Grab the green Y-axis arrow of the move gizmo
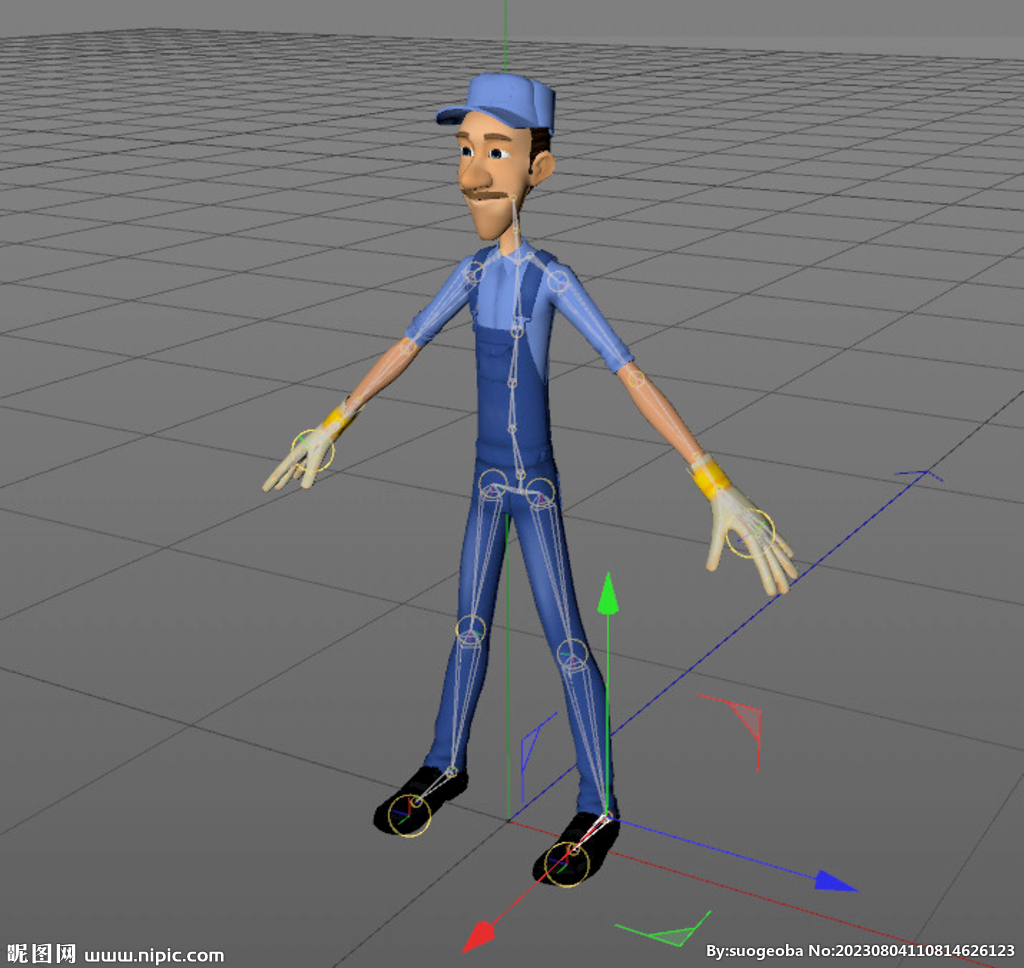1024x968 pixels. tap(608, 593)
